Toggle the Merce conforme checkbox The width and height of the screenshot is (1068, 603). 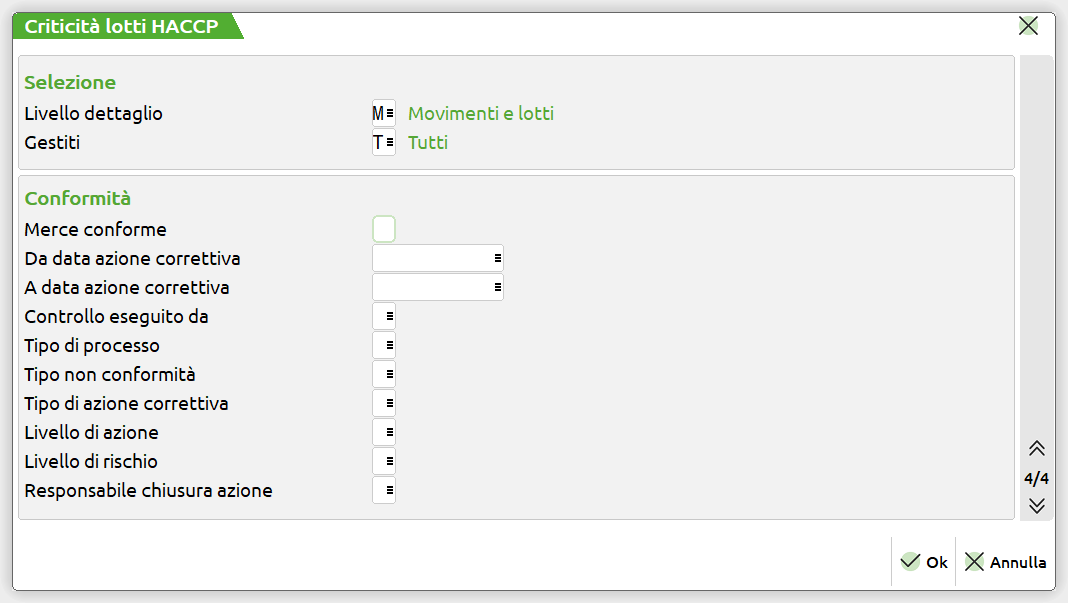coord(384,230)
